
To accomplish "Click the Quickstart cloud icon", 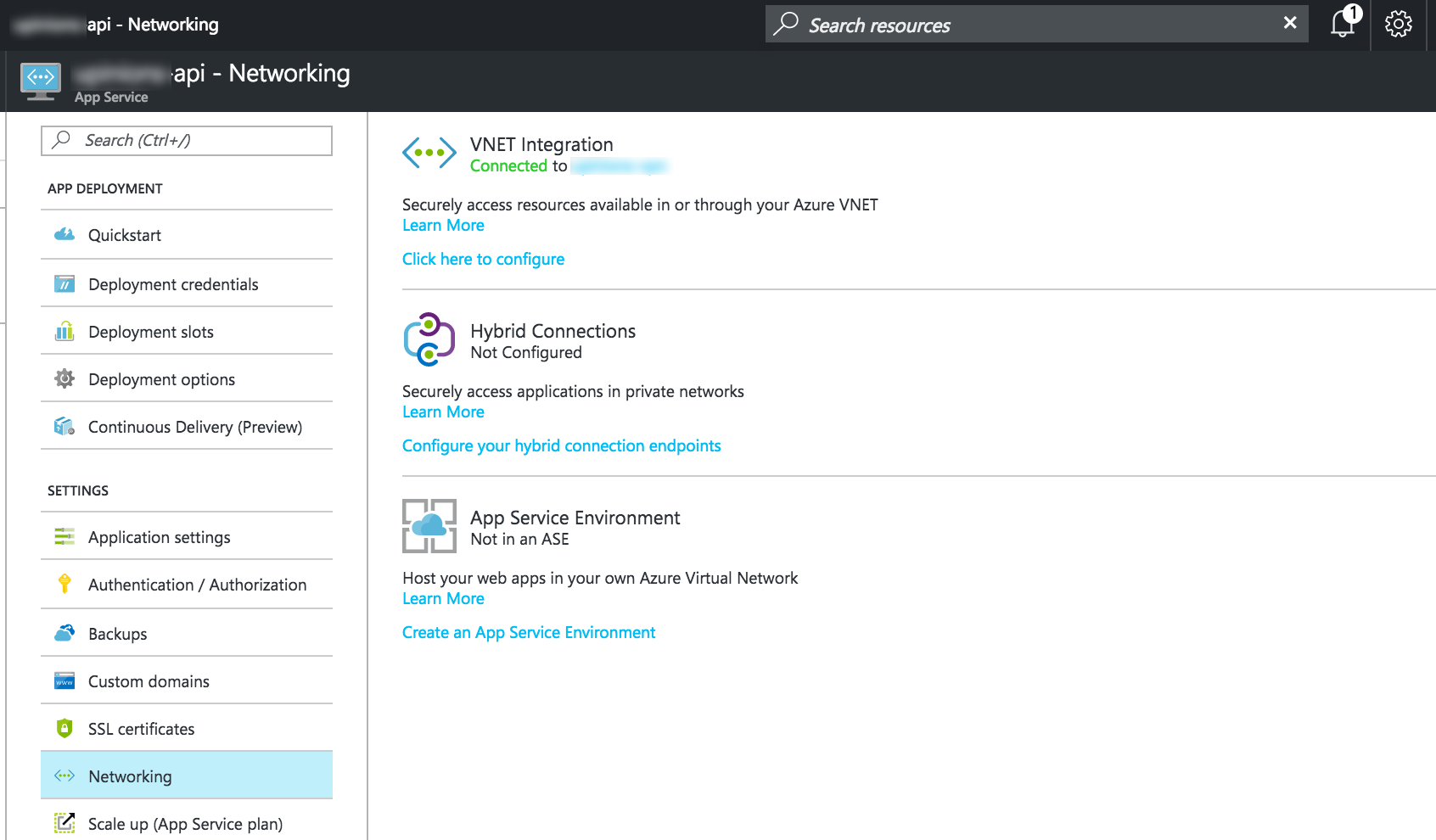I will tap(65, 235).
